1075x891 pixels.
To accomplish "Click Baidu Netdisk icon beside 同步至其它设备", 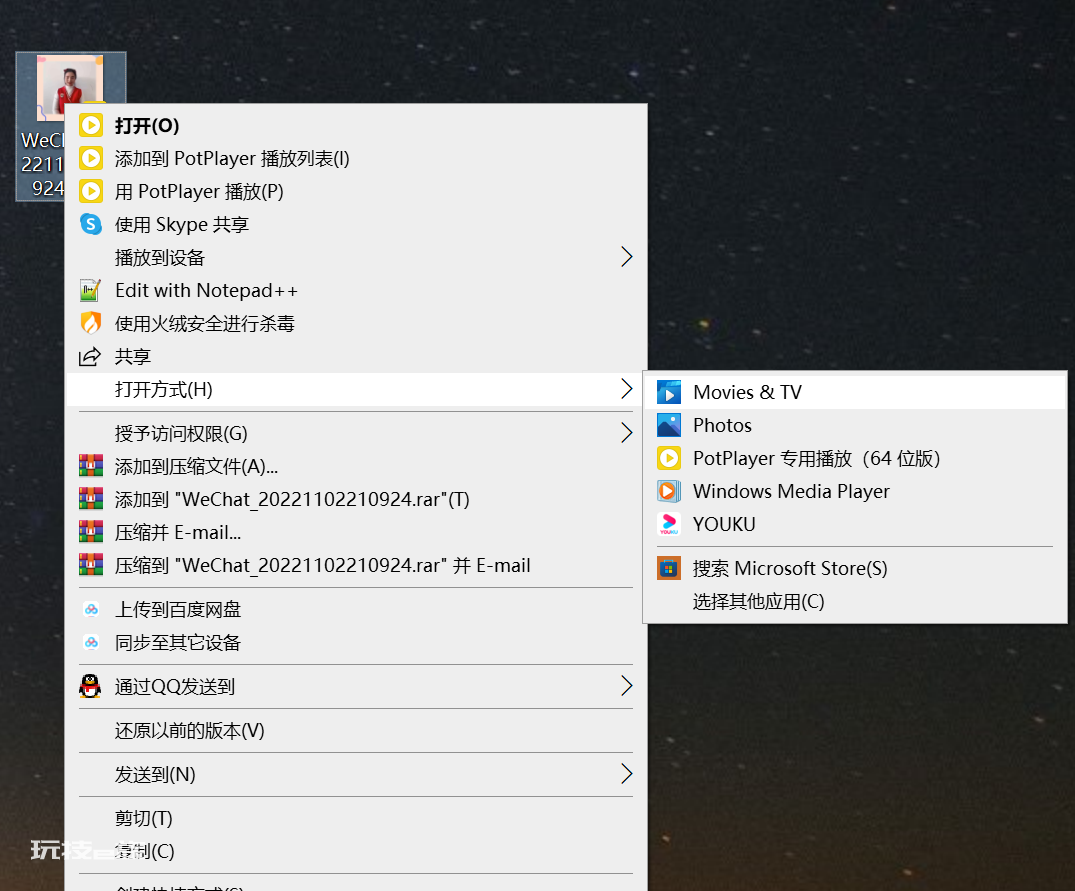I will pyautogui.click(x=90, y=642).
